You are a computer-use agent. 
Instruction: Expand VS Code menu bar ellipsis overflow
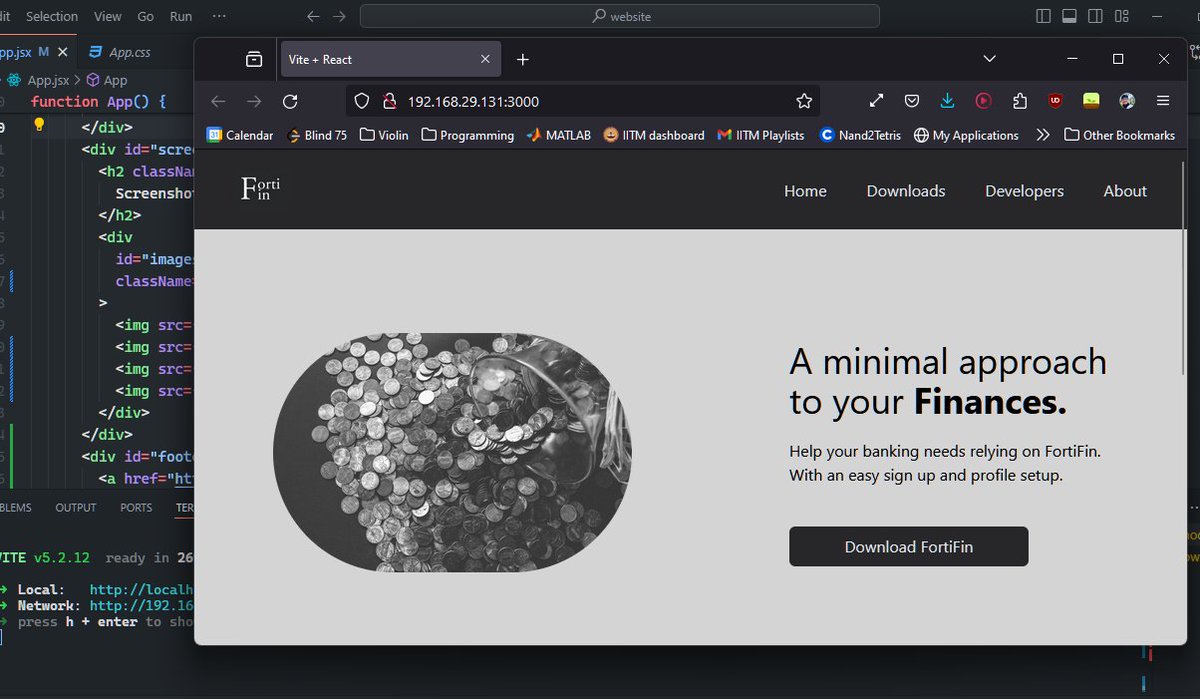pos(219,16)
